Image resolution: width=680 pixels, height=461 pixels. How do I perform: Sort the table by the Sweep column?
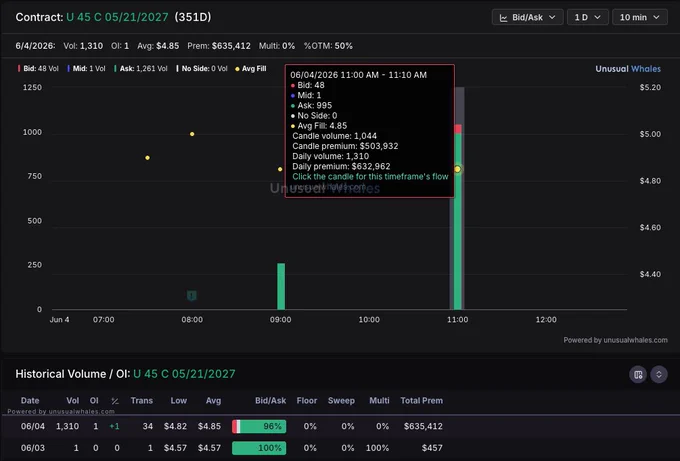[341, 401]
